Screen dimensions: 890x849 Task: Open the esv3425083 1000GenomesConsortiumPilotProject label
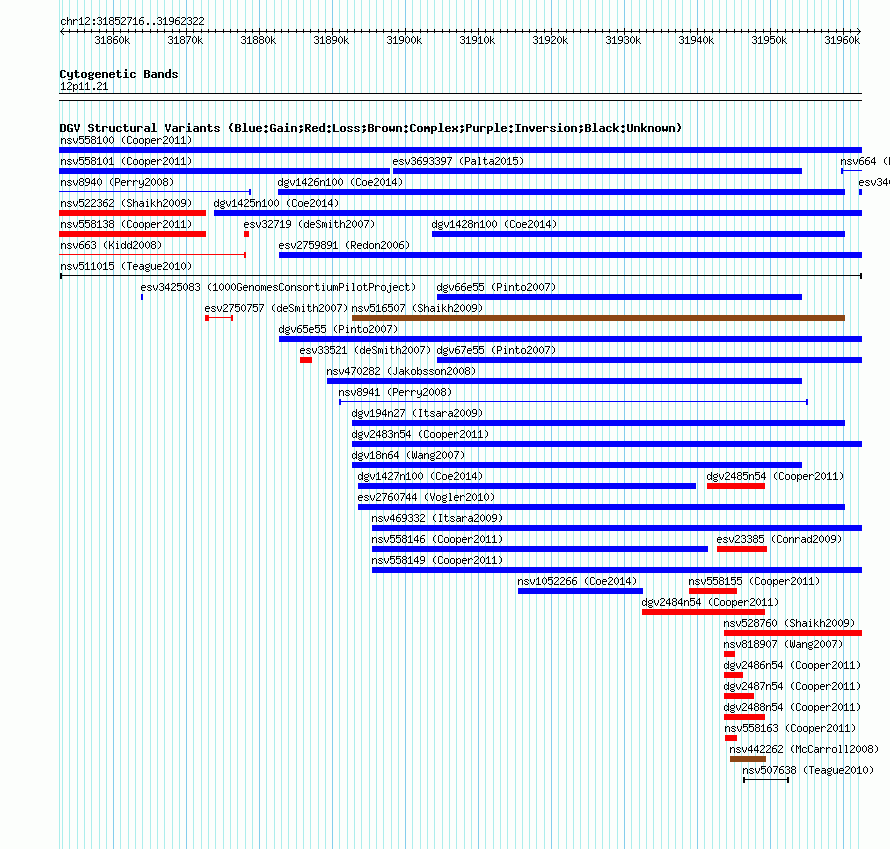278,287
